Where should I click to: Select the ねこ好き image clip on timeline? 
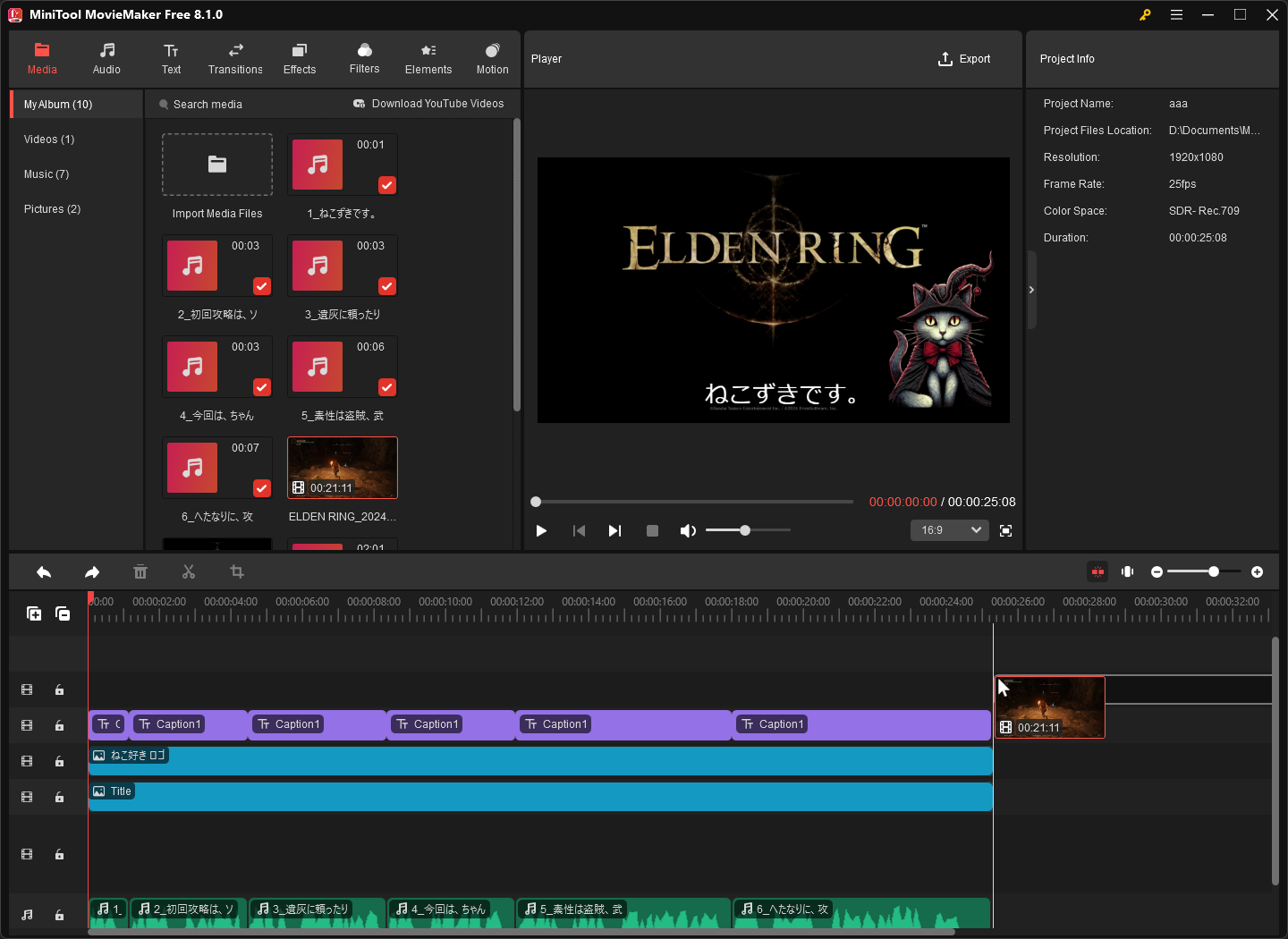pyautogui.click(x=540, y=761)
